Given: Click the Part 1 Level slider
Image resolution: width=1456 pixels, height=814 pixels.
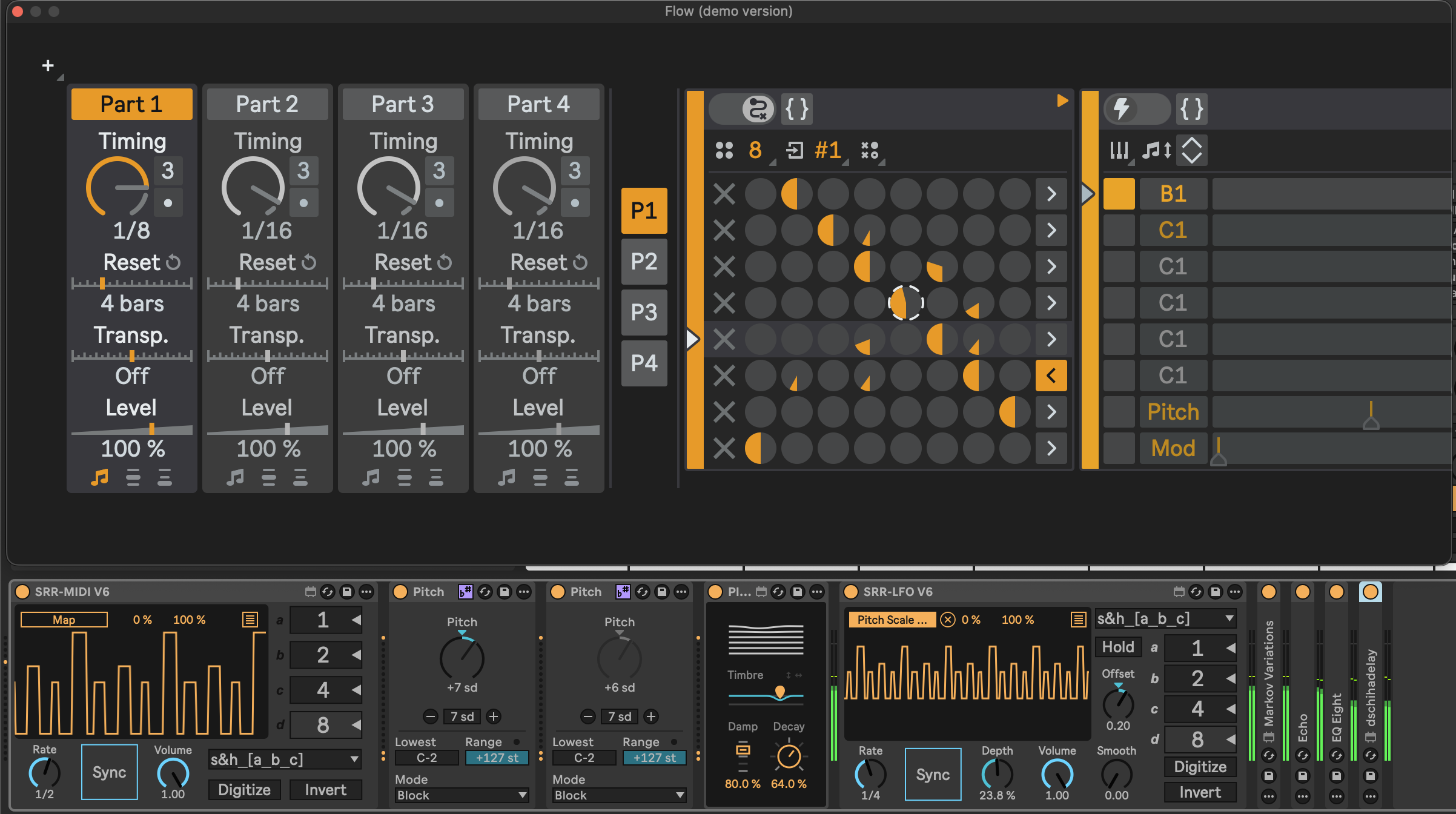Looking at the screenshot, I should click(132, 429).
